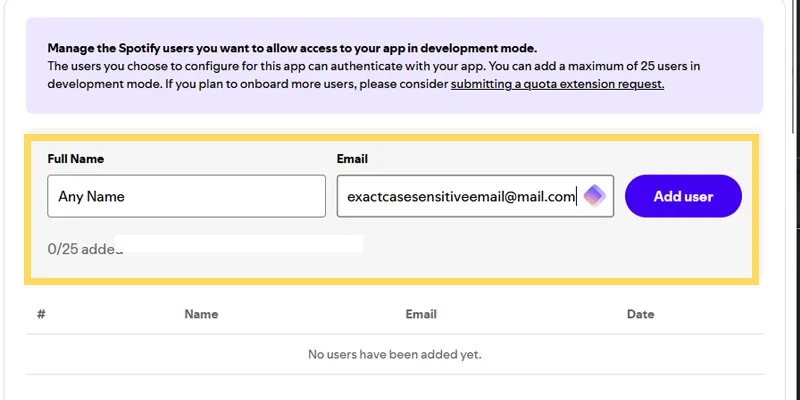This screenshot has width=800, height=400.
Task: Open submitting a quota extension request link
Action: (557, 84)
